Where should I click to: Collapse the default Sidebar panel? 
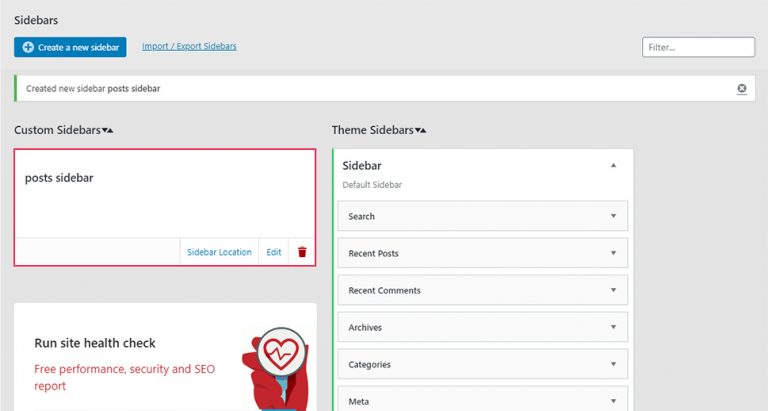tap(613, 165)
